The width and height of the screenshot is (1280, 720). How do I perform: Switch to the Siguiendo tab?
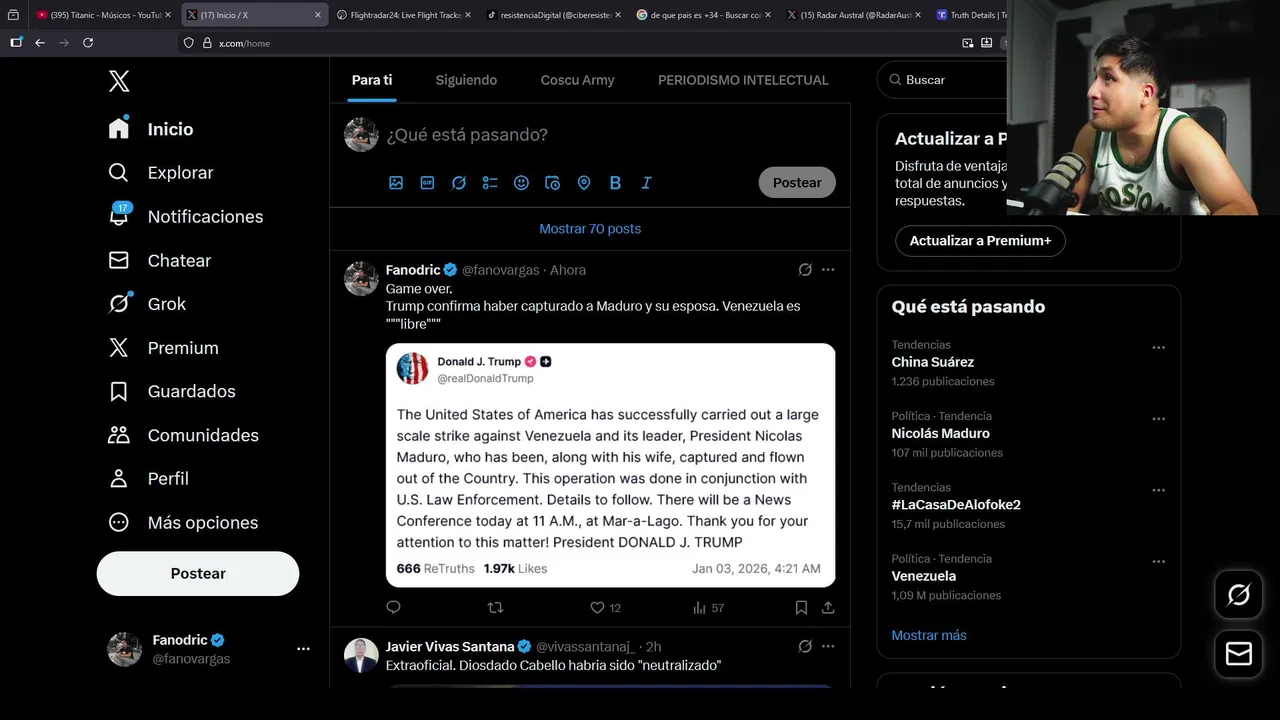pos(466,80)
